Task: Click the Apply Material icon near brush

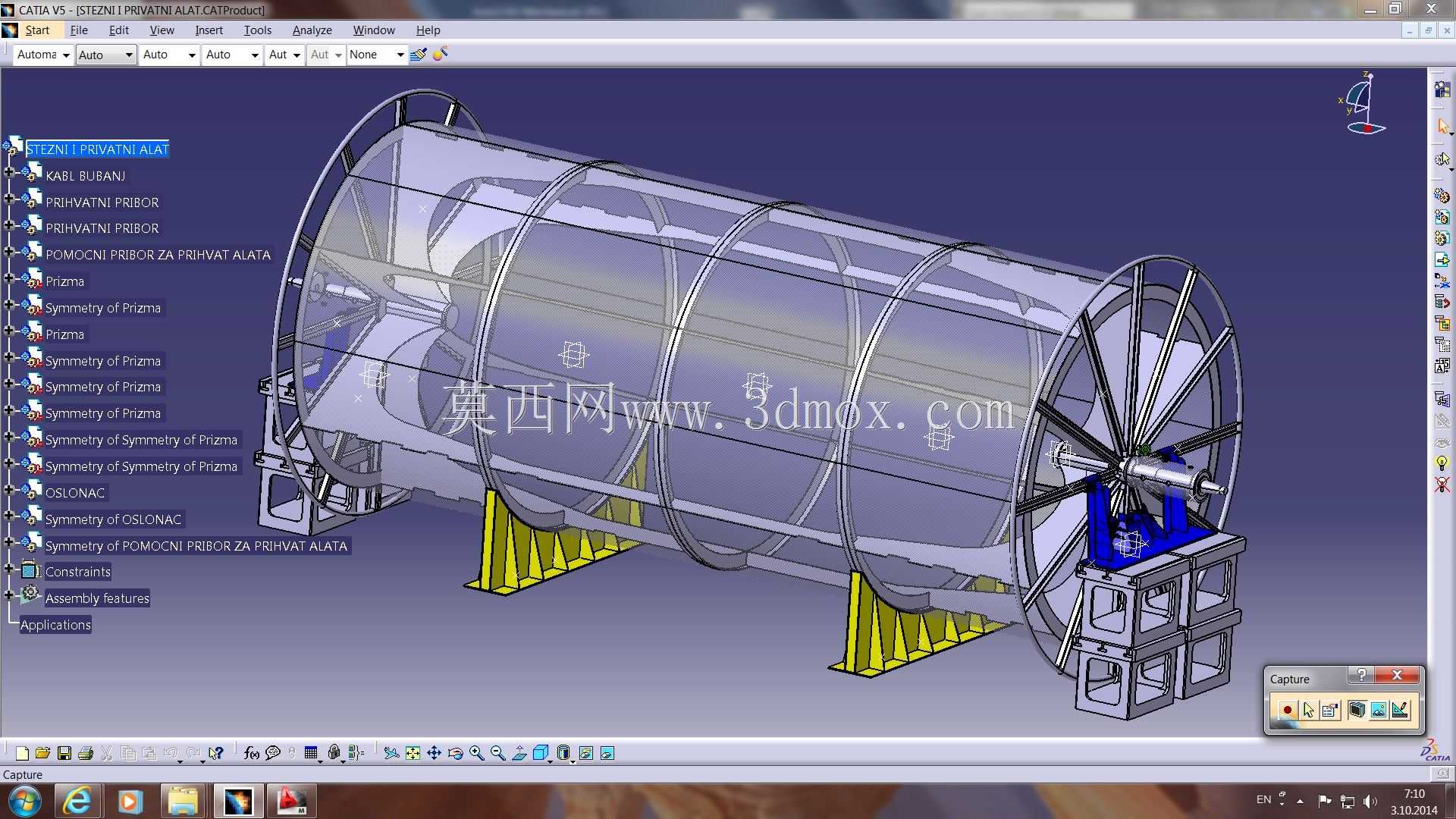Action: click(x=440, y=55)
